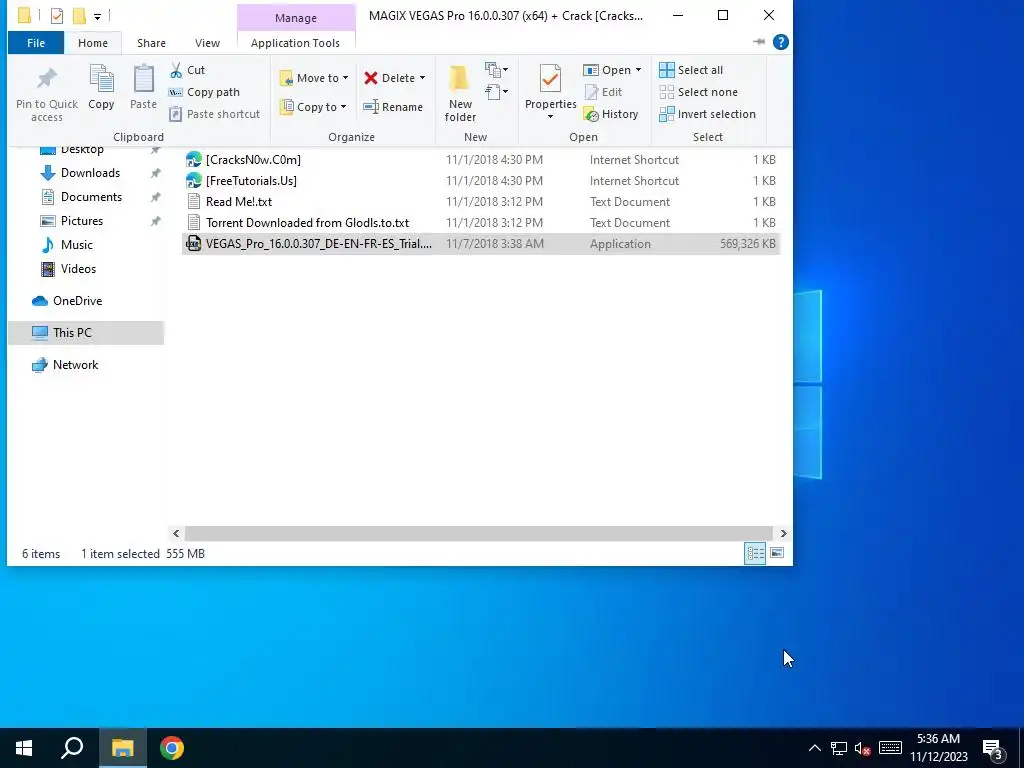Open Music in the navigation pane
Screen dimensions: 1024x768
(76, 245)
